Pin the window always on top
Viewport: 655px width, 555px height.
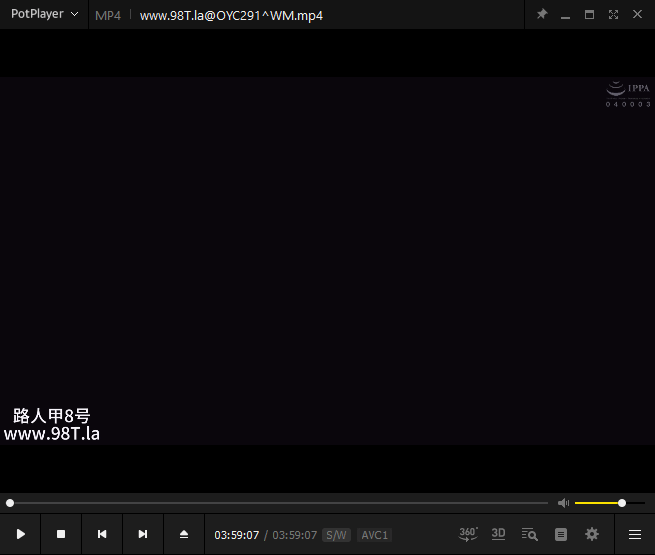pos(542,15)
